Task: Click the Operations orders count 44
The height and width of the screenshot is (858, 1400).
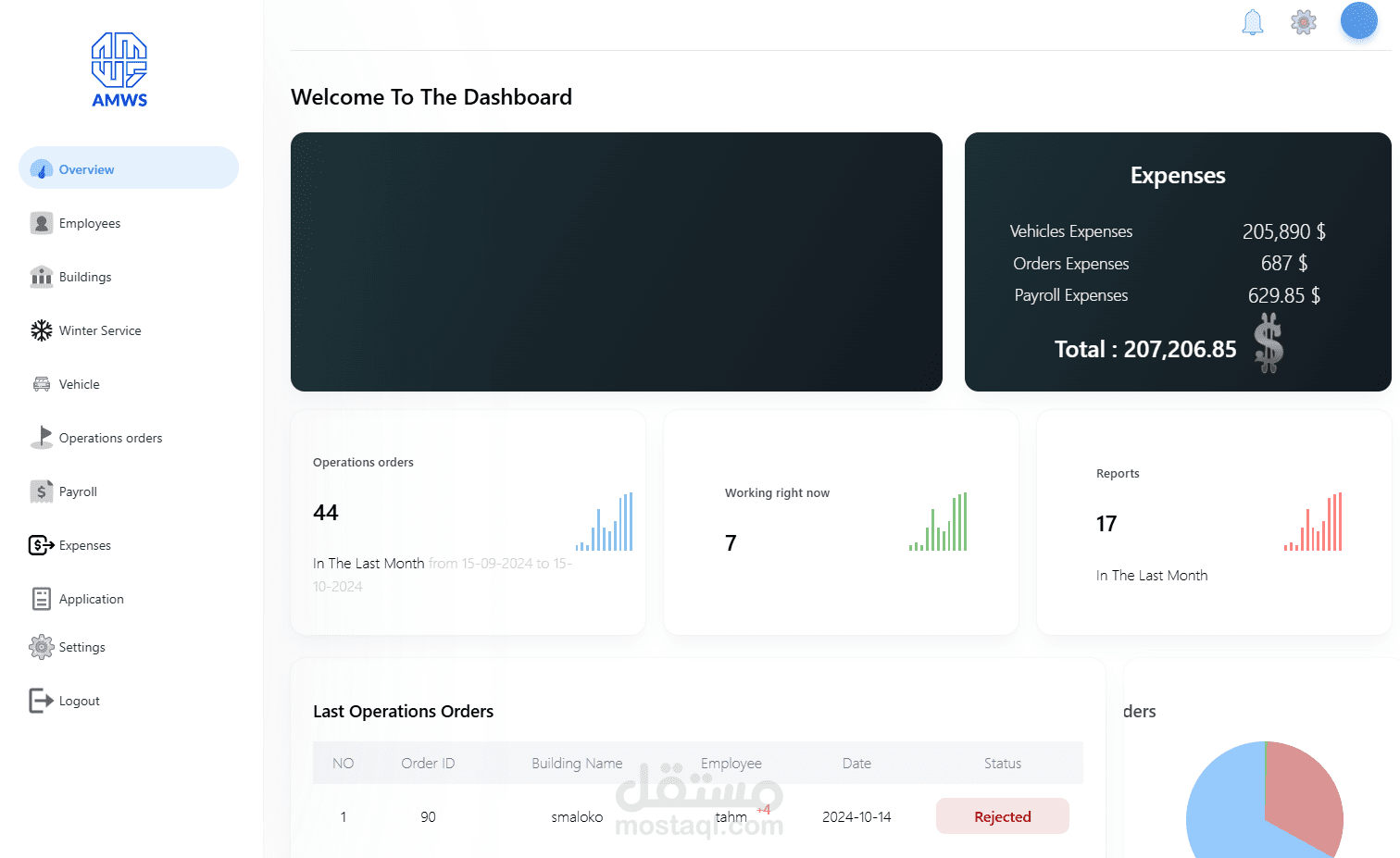Action: [x=326, y=513]
